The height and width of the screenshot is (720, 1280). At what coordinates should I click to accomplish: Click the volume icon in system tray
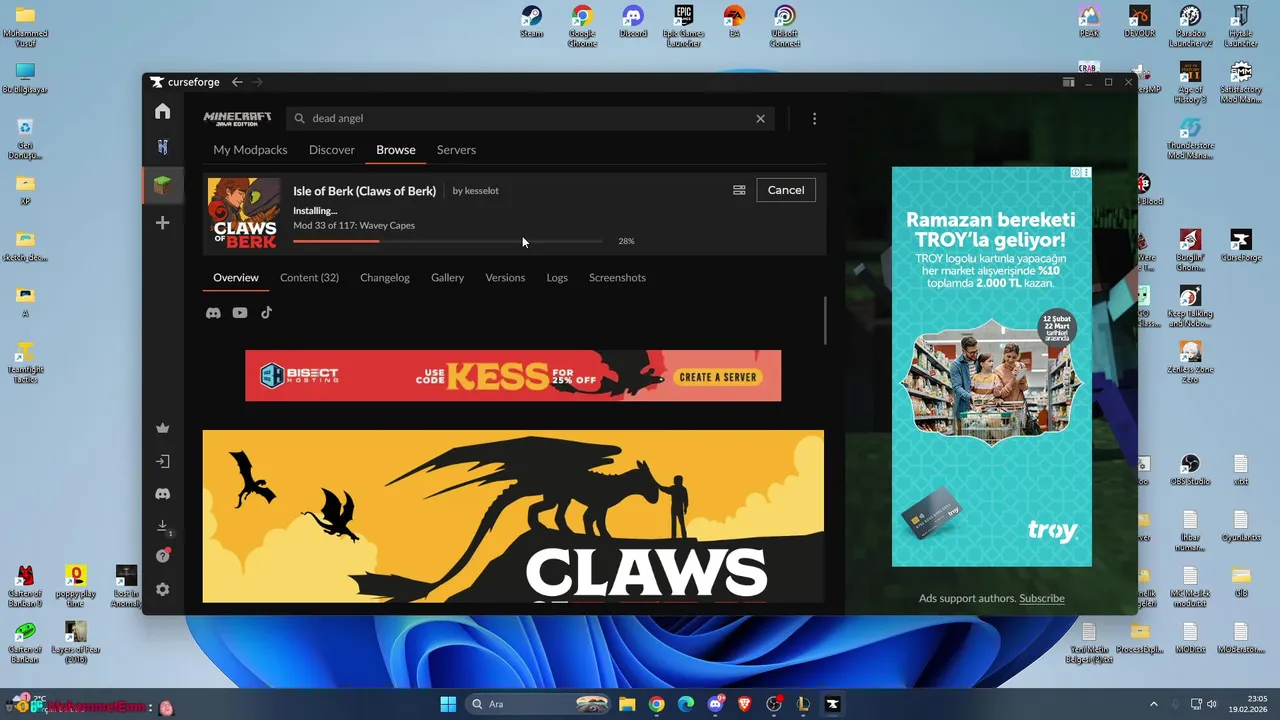(1212, 704)
